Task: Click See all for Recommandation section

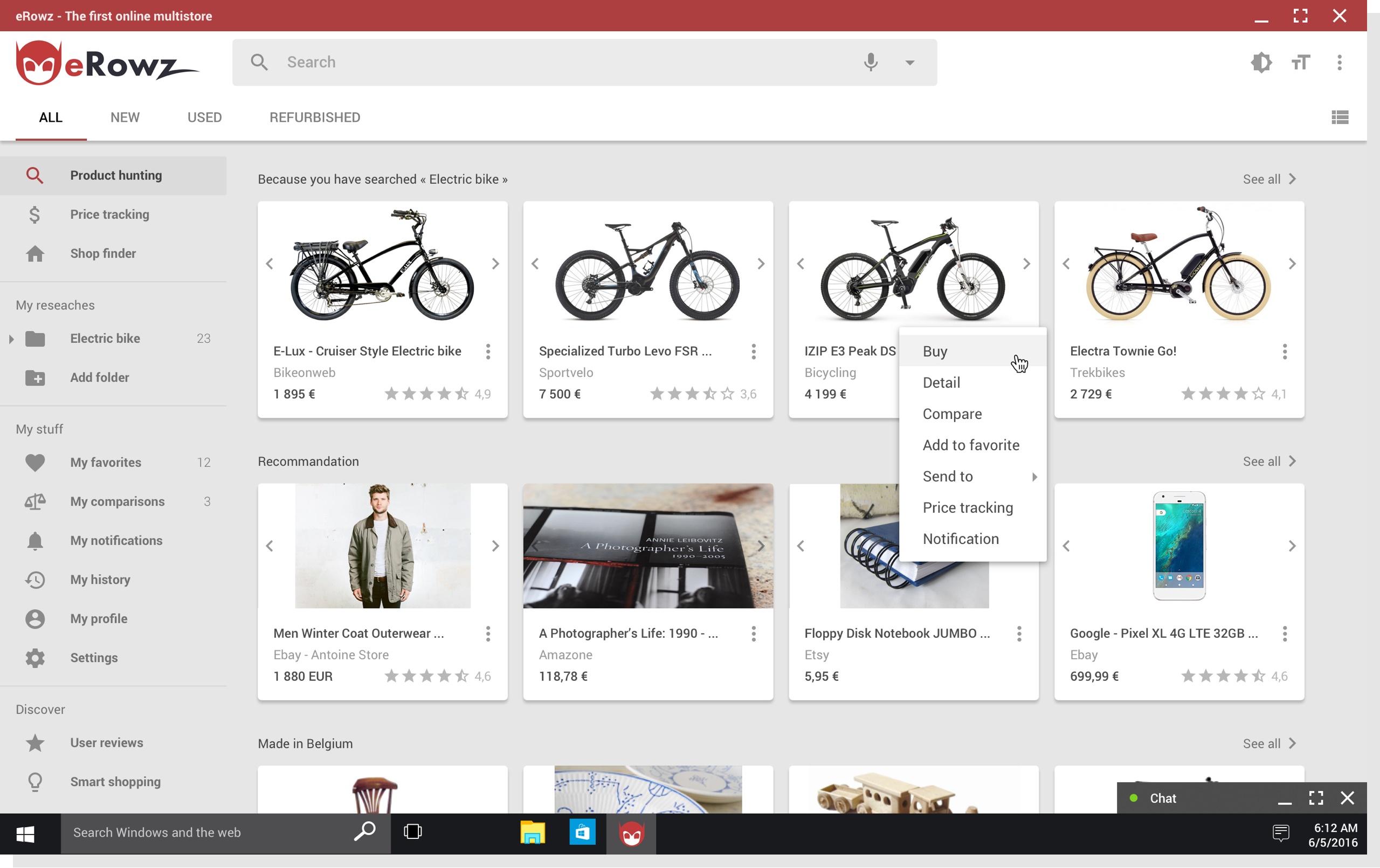Action: point(1269,461)
